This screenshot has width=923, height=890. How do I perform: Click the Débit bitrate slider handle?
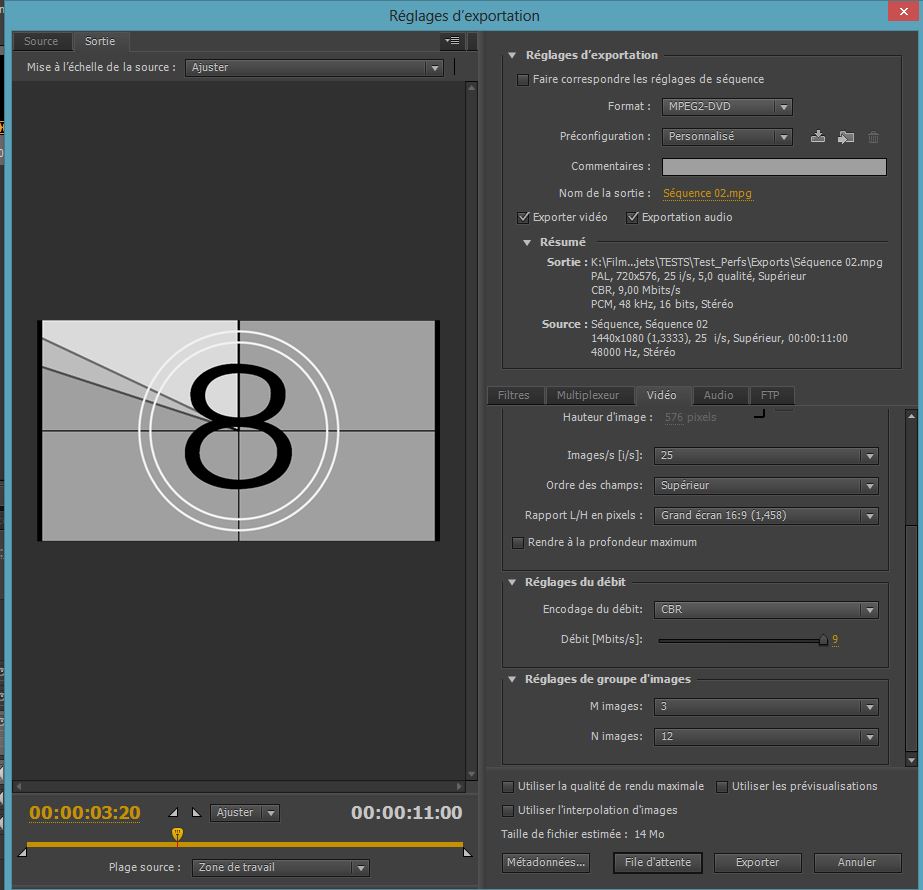(823, 640)
